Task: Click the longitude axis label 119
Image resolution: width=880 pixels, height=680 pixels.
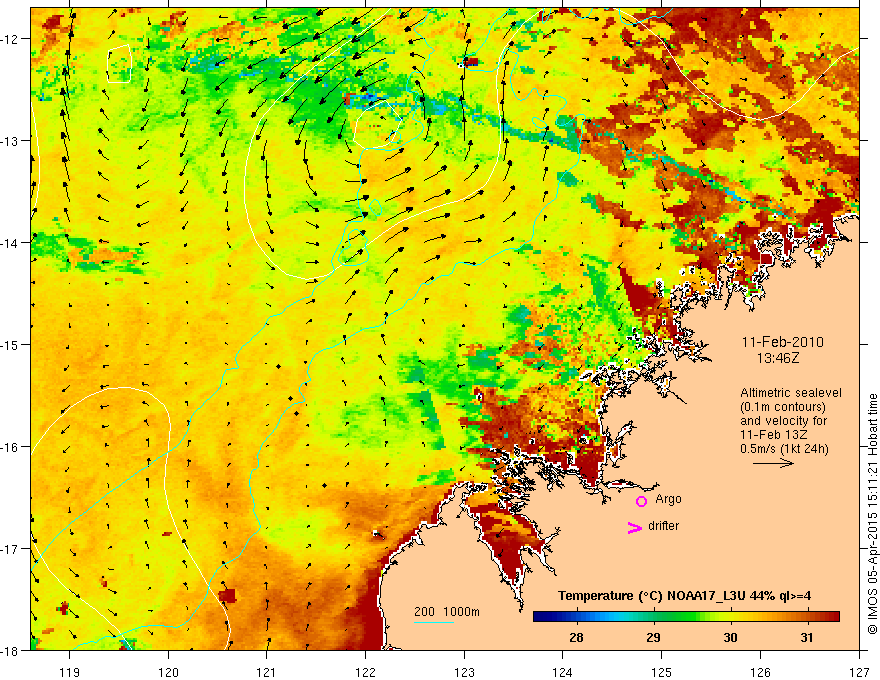Action: 70,672
